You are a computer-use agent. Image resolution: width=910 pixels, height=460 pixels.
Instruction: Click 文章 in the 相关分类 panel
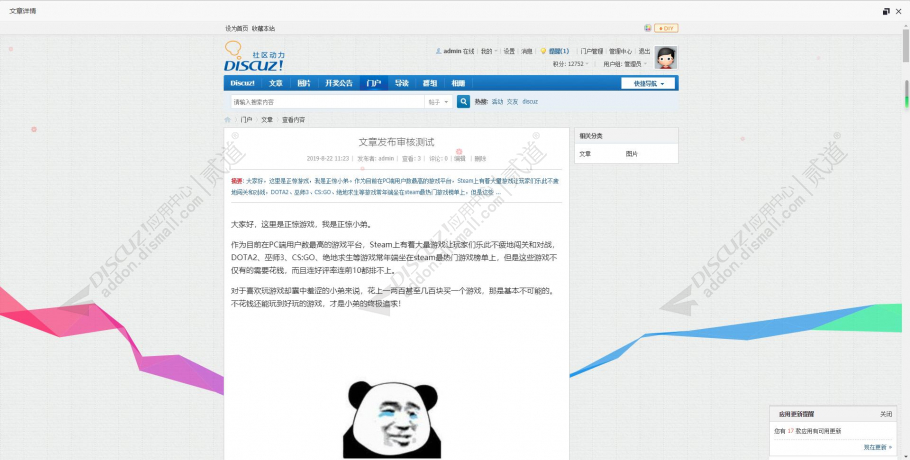pyautogui.click(x=585, y=154)
